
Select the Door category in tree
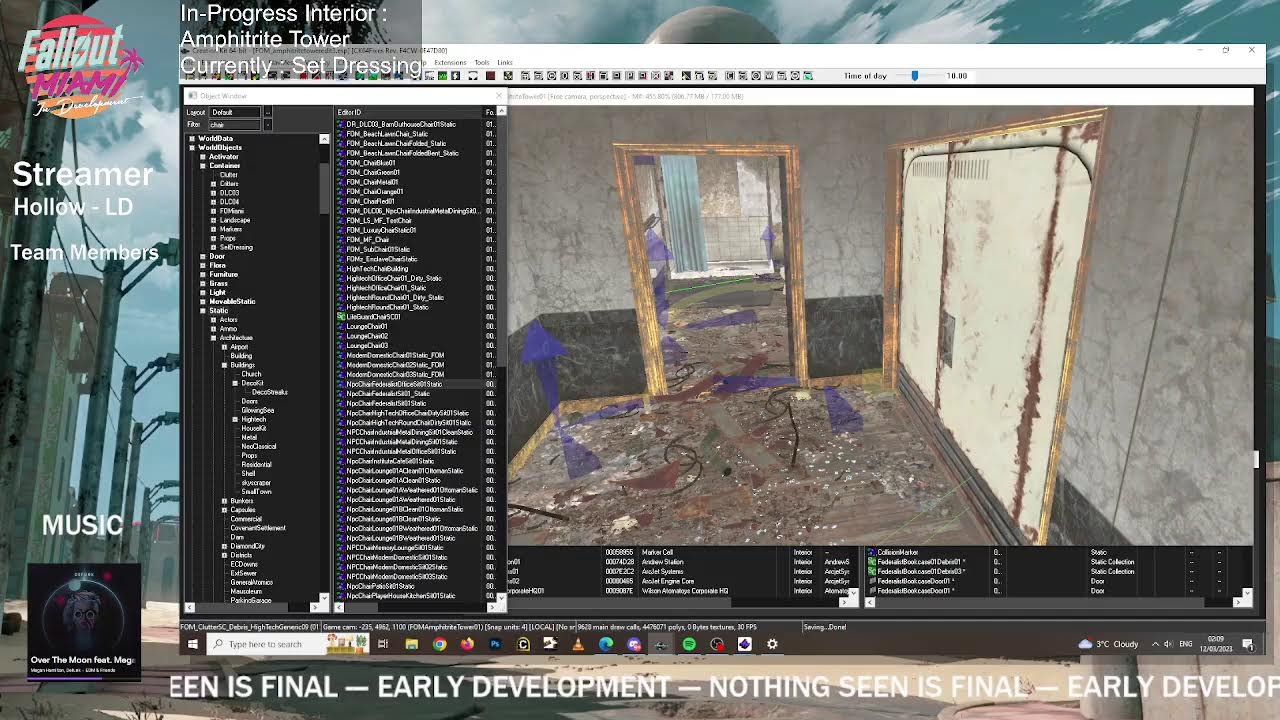pyautogui.click(x=217, y=257)
